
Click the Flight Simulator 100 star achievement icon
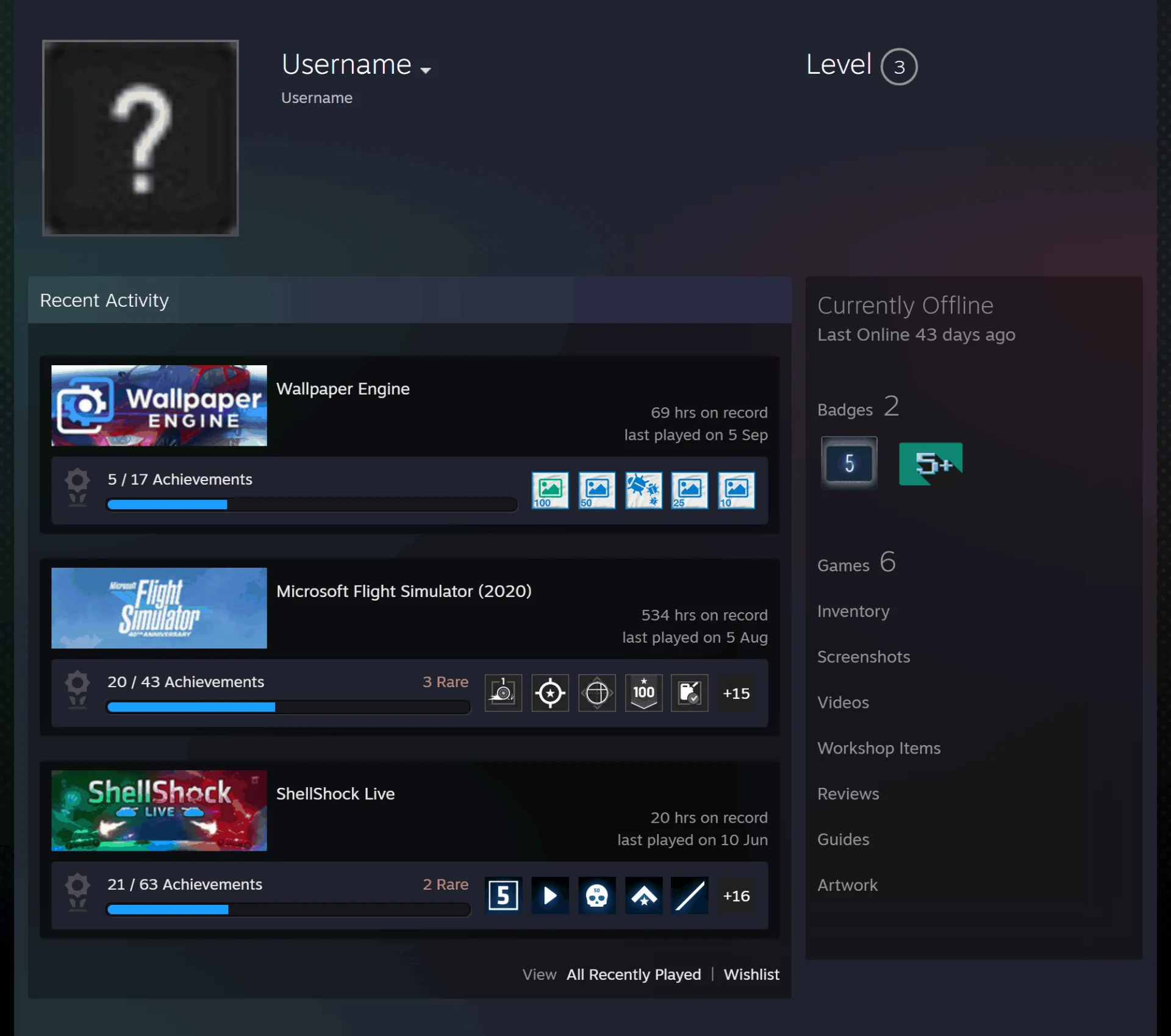click(x=643, y=693)
